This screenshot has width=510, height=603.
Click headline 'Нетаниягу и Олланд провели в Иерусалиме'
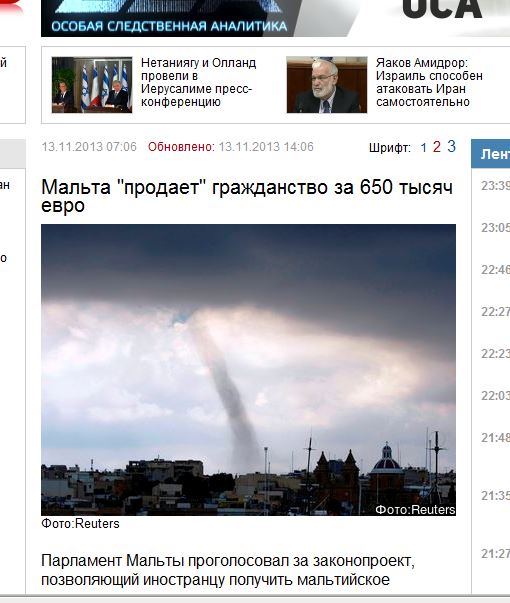[198, 82]
